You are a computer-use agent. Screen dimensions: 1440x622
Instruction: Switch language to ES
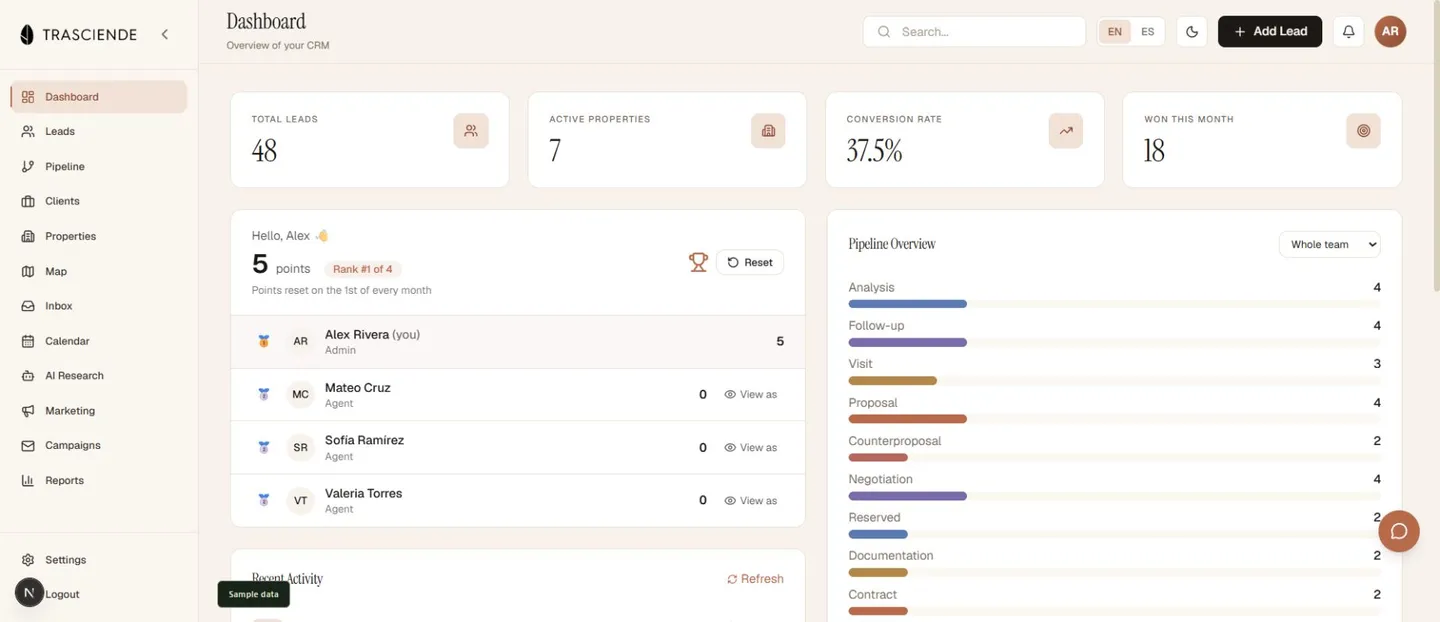click(x=1147, y=32)
